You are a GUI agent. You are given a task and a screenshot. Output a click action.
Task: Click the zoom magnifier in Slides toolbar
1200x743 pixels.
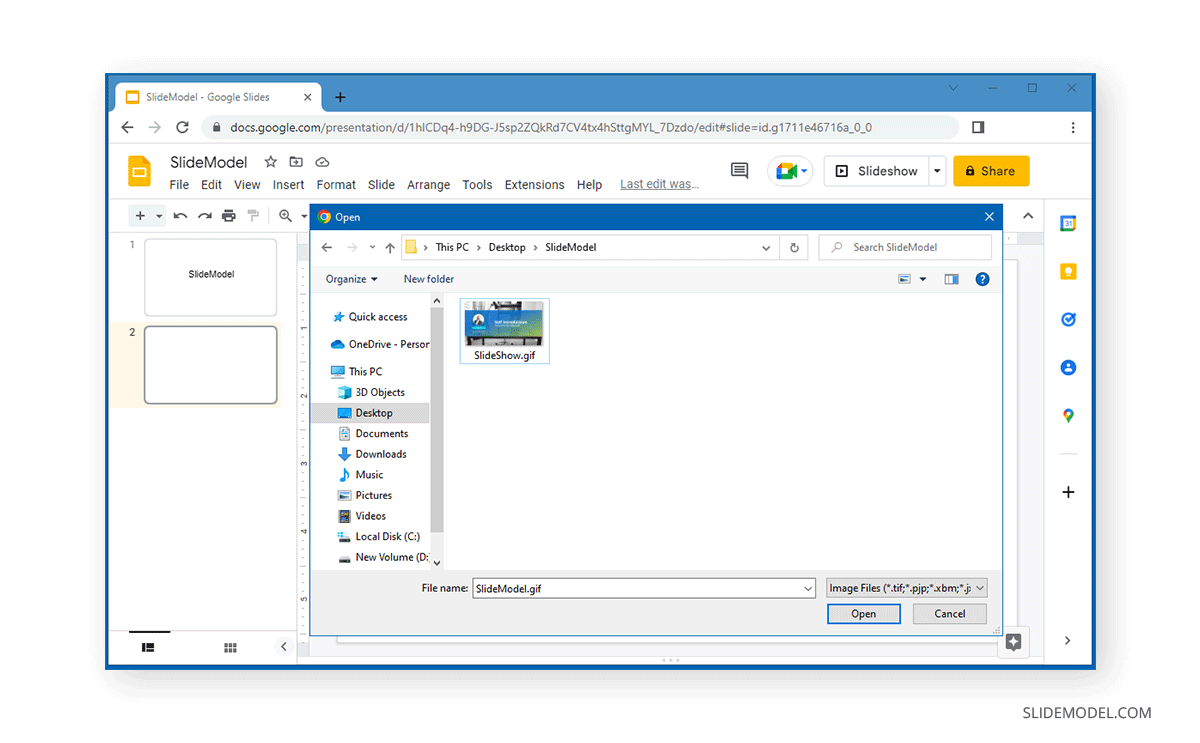tap(286, 215)
